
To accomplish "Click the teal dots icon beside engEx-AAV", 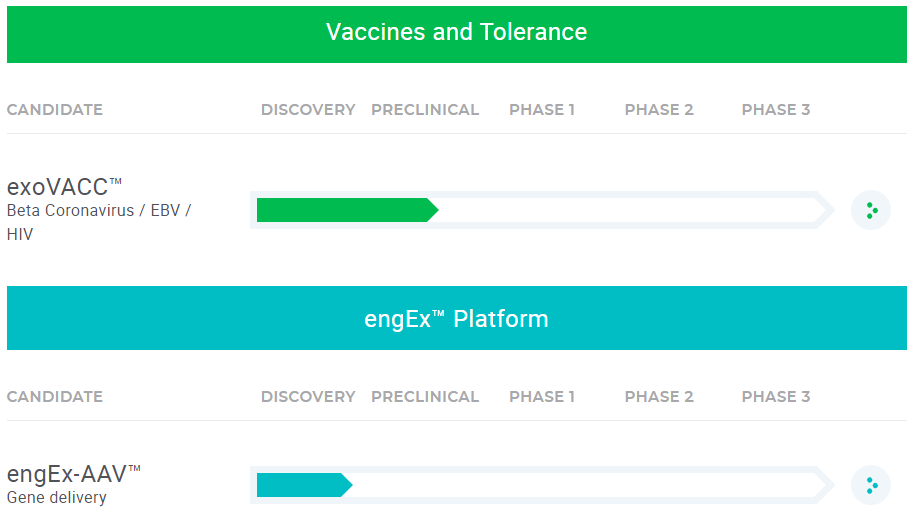I will 870,485.
